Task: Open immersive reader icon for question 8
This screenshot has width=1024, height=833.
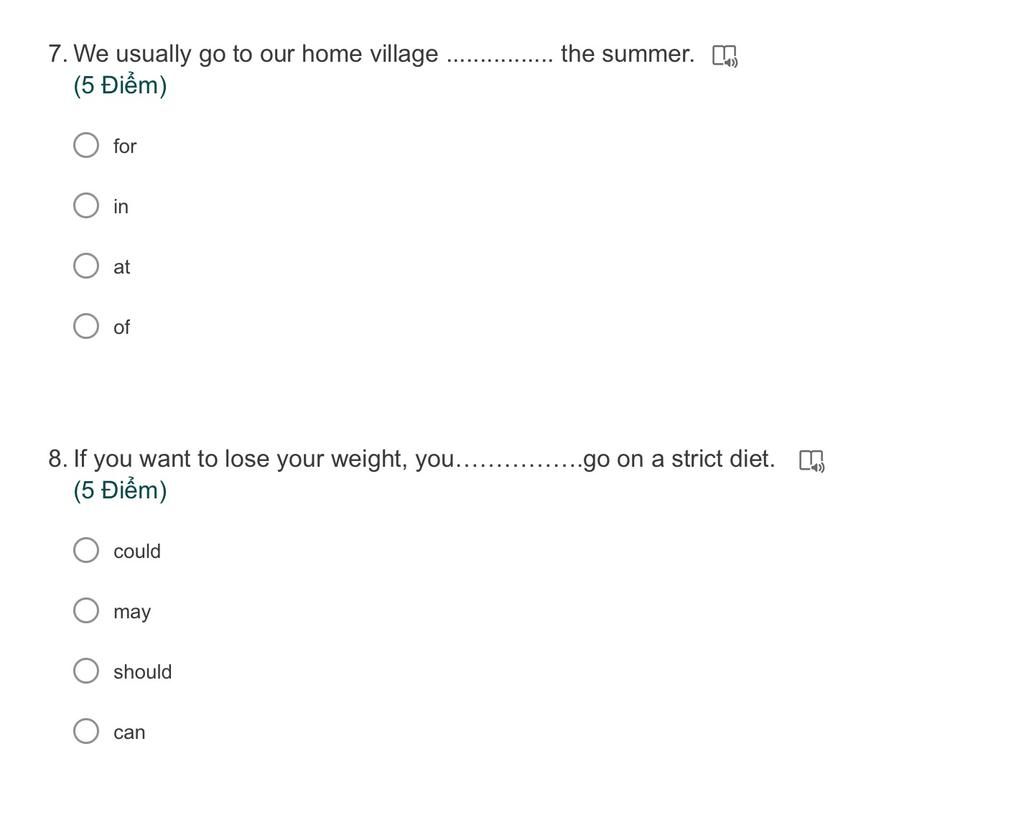Action: 812,461
